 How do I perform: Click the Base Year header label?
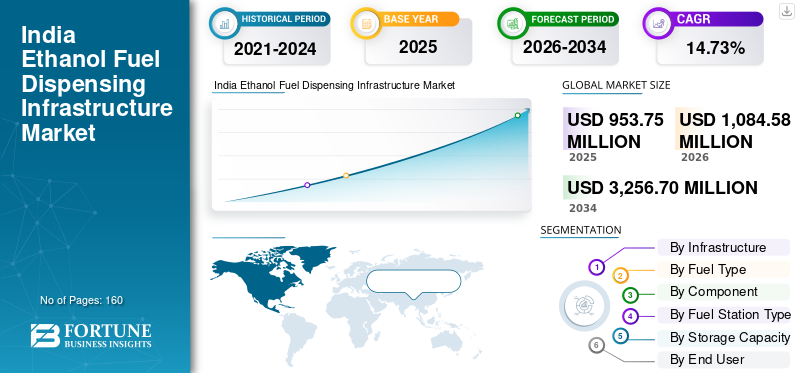tap(411, 19)
